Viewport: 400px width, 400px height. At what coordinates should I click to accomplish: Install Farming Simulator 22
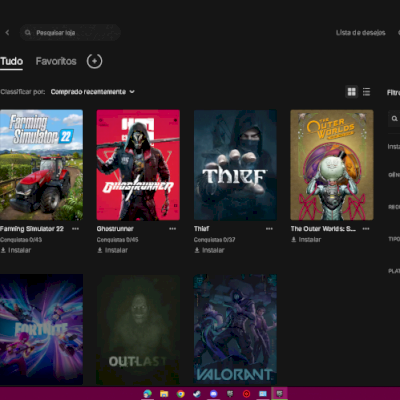[x=16, y=250]
